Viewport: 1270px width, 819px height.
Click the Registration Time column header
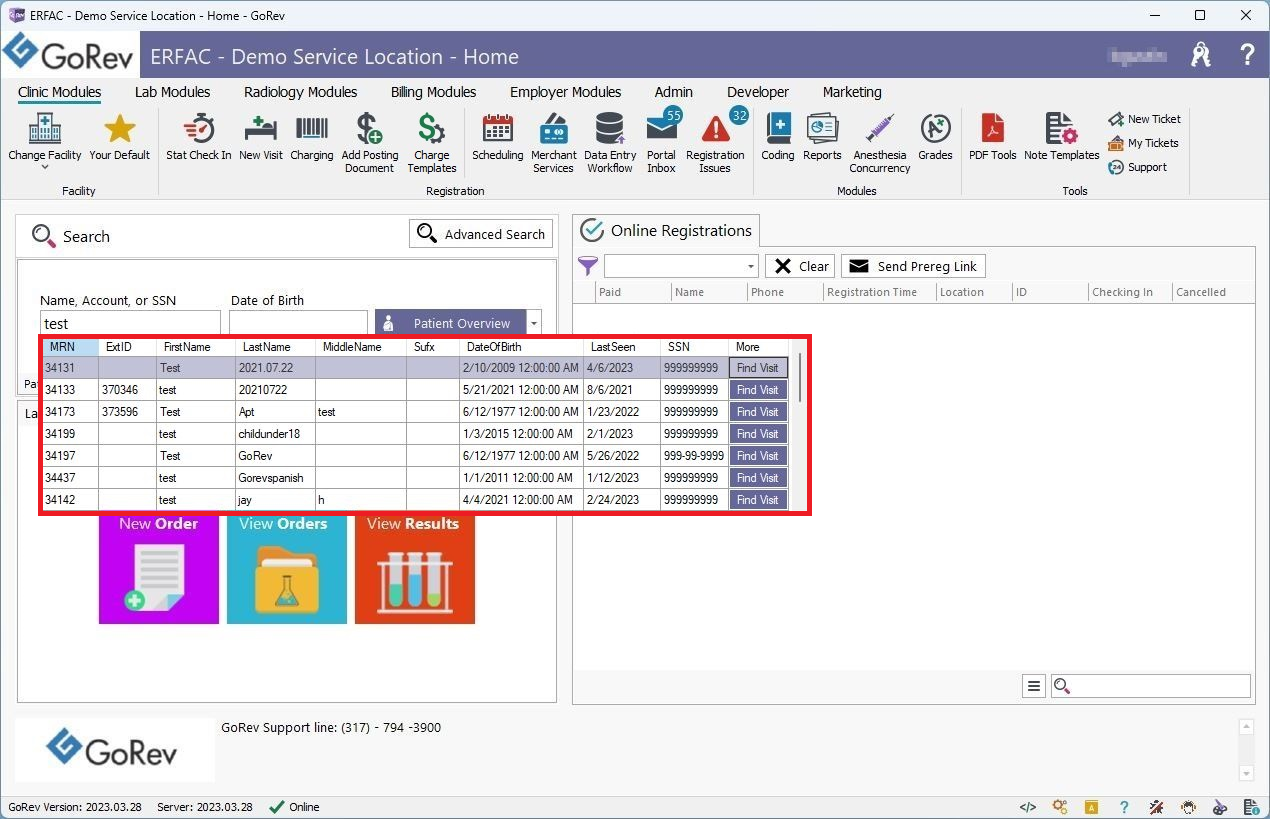point(878,292)
